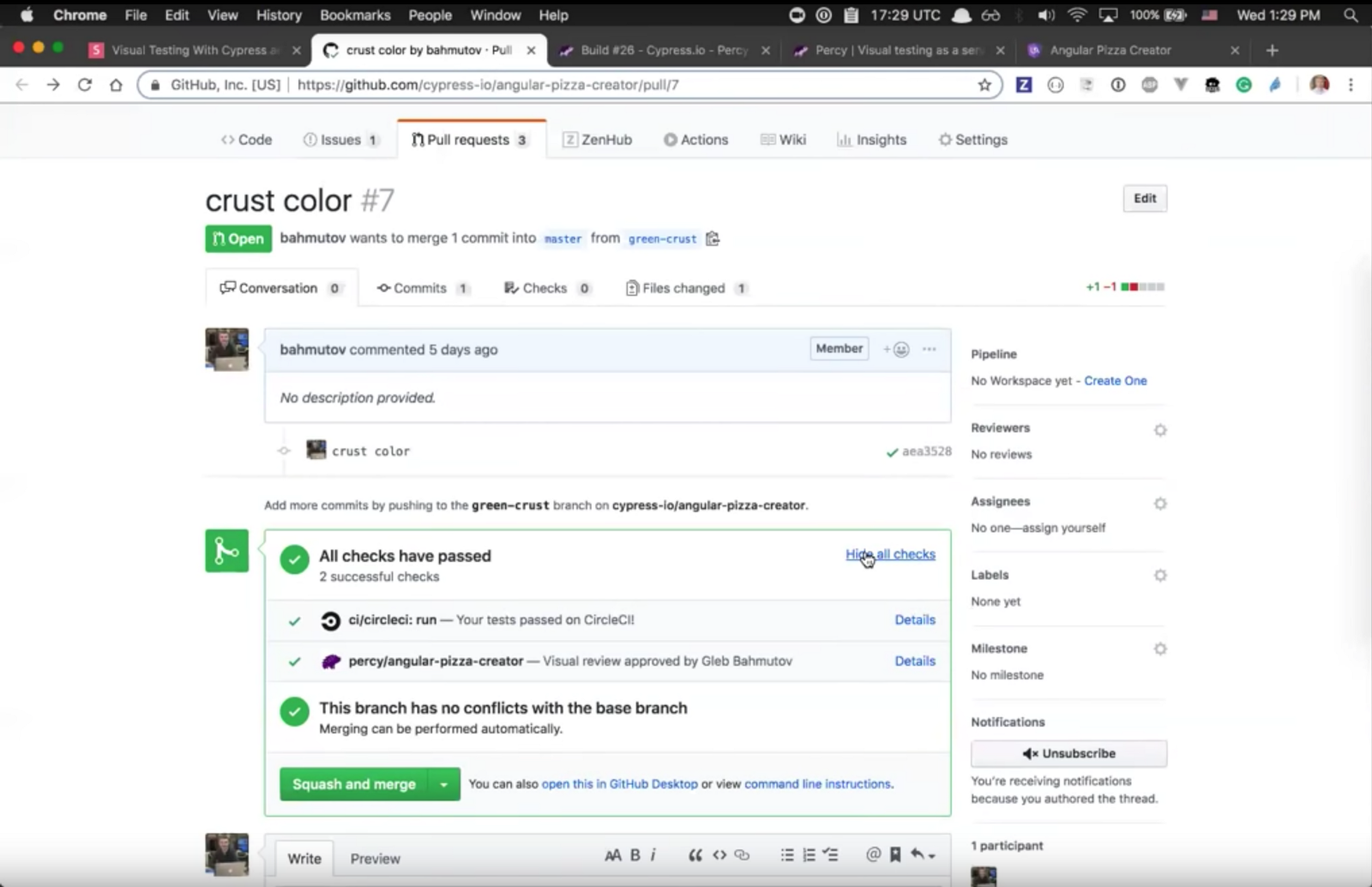The width and height of the screenshot is (1372, 887).
Task: Switch to the Angular Pizza Creator browser tab
Action: pyautogui.click(x=1132, y=51)
